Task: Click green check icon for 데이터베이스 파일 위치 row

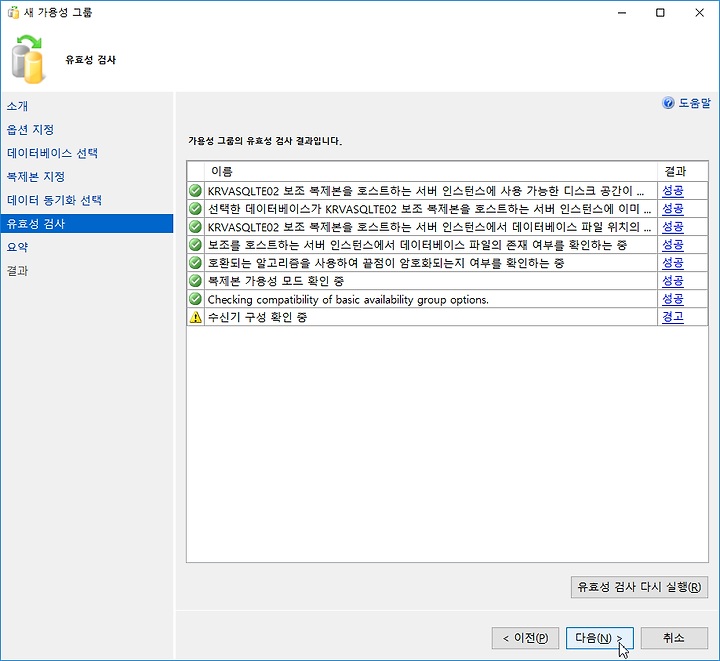Action: (x=196, y=227)
